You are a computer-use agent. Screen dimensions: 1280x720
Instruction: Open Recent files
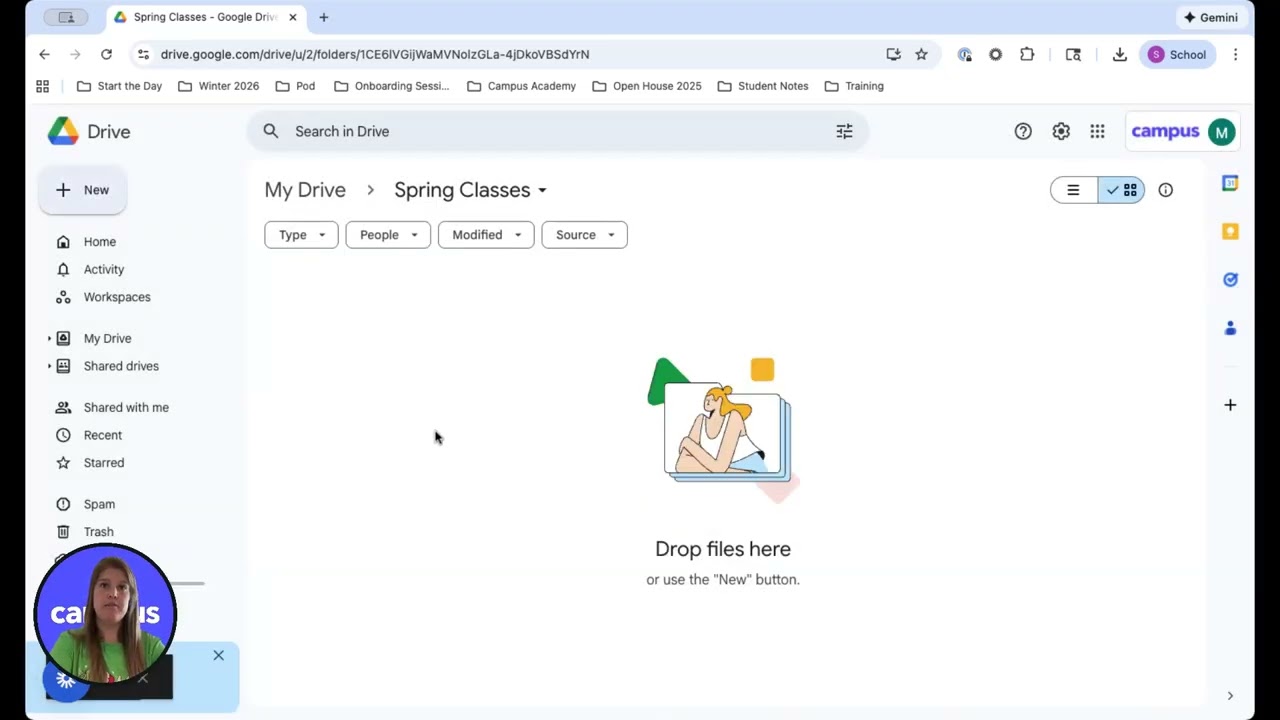point(103,435)
